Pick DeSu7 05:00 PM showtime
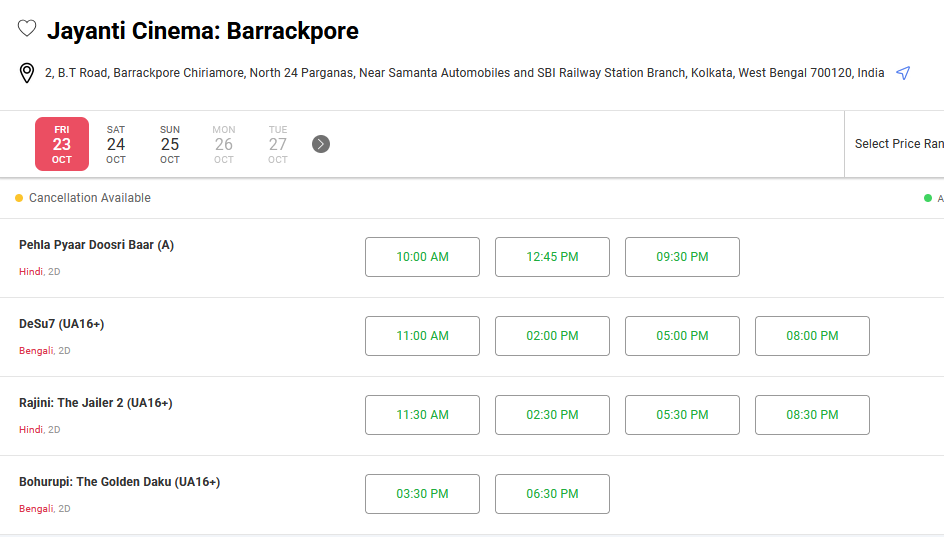944x537 pixels. (x=682, y=336)
